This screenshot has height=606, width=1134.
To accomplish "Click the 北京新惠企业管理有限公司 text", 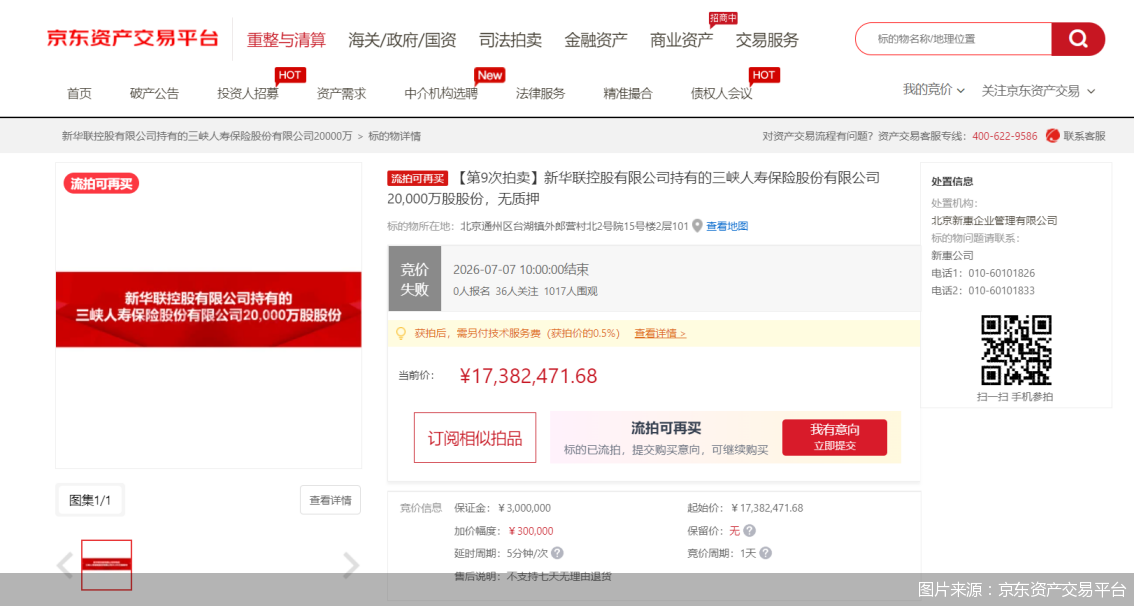I will 994,221.
